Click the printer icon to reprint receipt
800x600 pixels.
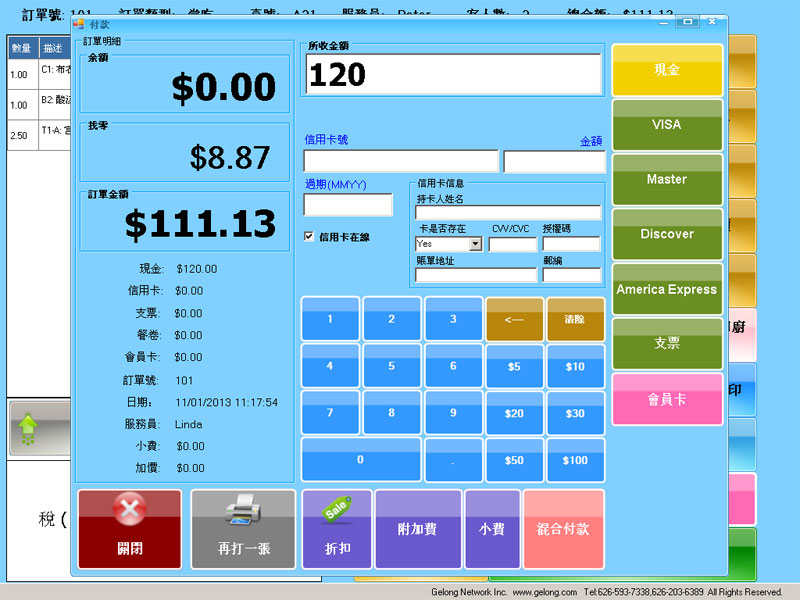(243, 514)
